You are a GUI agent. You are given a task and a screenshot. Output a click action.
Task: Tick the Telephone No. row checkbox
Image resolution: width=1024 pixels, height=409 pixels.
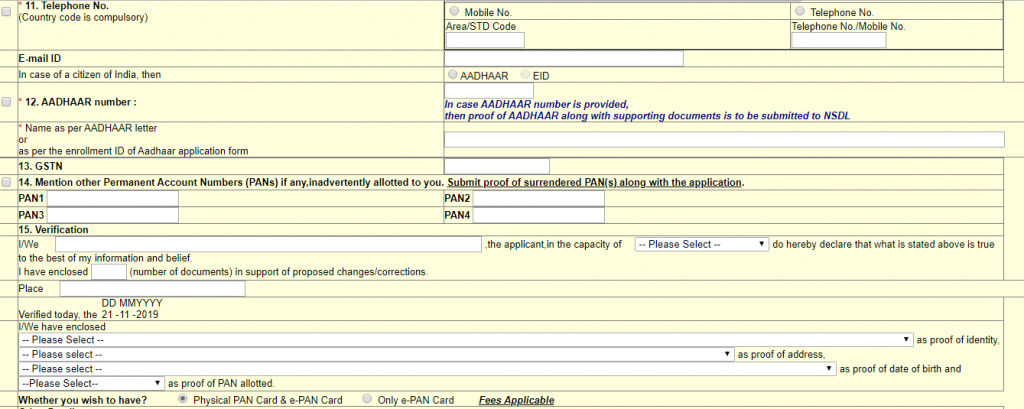[x=7, y=12]
